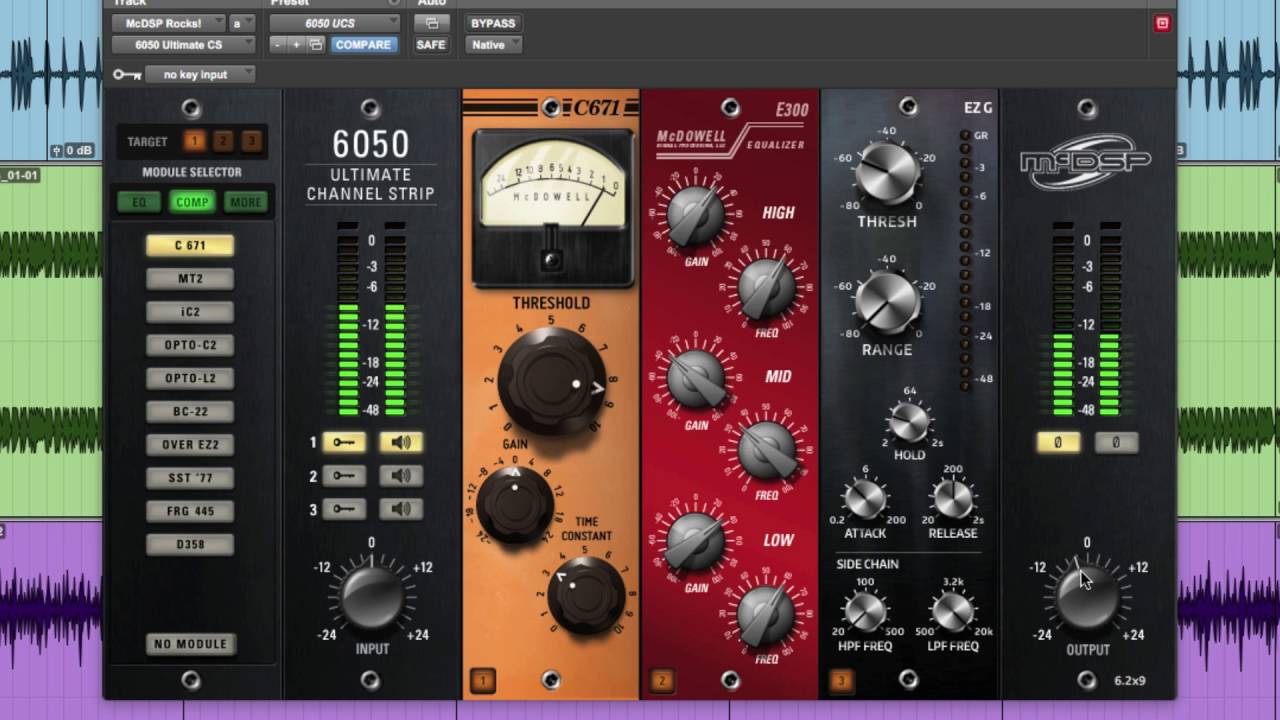Screen dimensions: 1280x720
Task: Open the 6050 UCS preset dropdown
Action: pyautogui.click(x=335, y=23)
